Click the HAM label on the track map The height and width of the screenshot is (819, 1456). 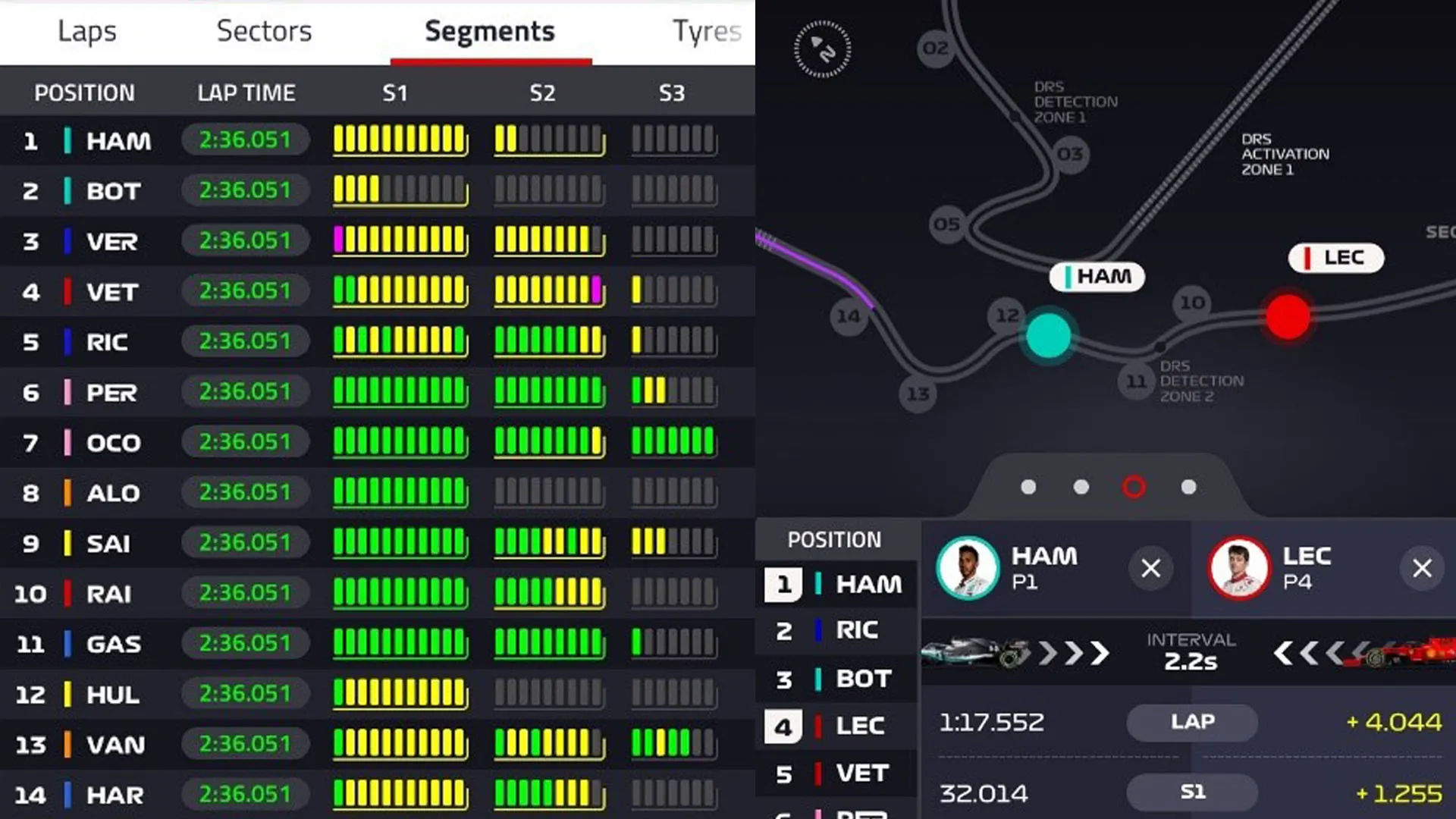1097,277
